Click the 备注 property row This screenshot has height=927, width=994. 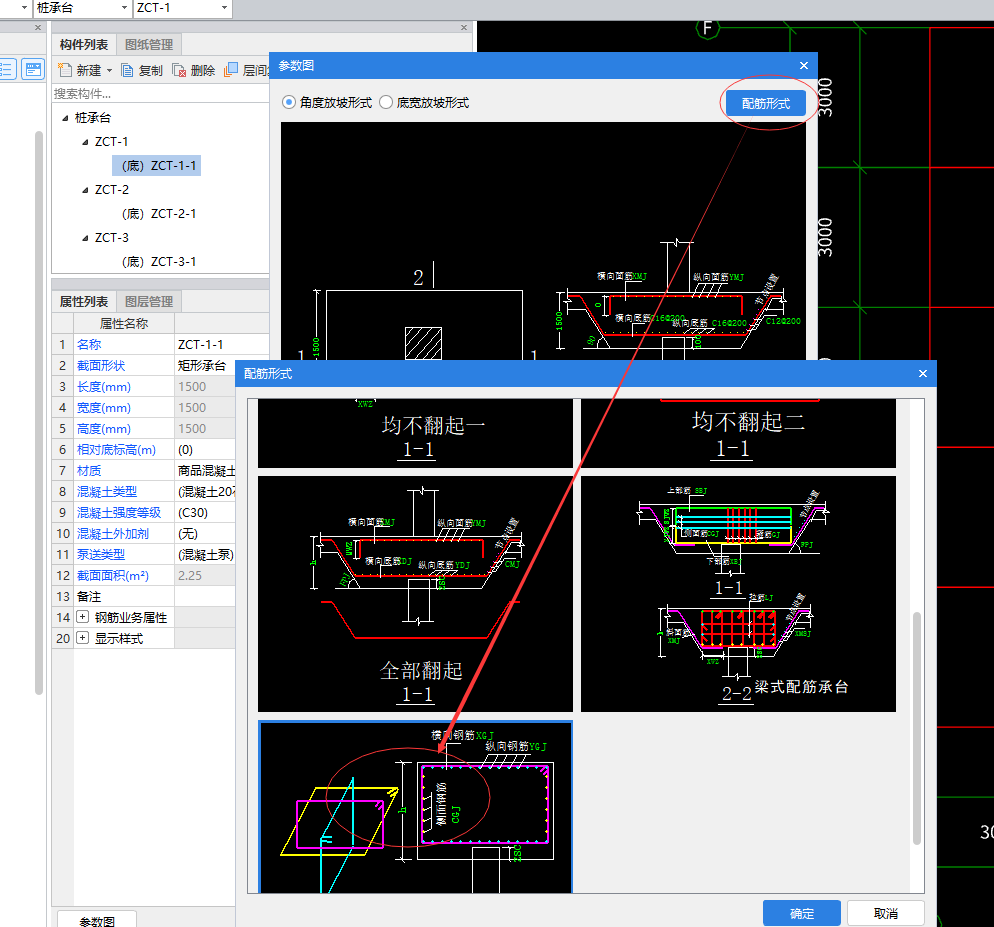[x=143, y=596]
